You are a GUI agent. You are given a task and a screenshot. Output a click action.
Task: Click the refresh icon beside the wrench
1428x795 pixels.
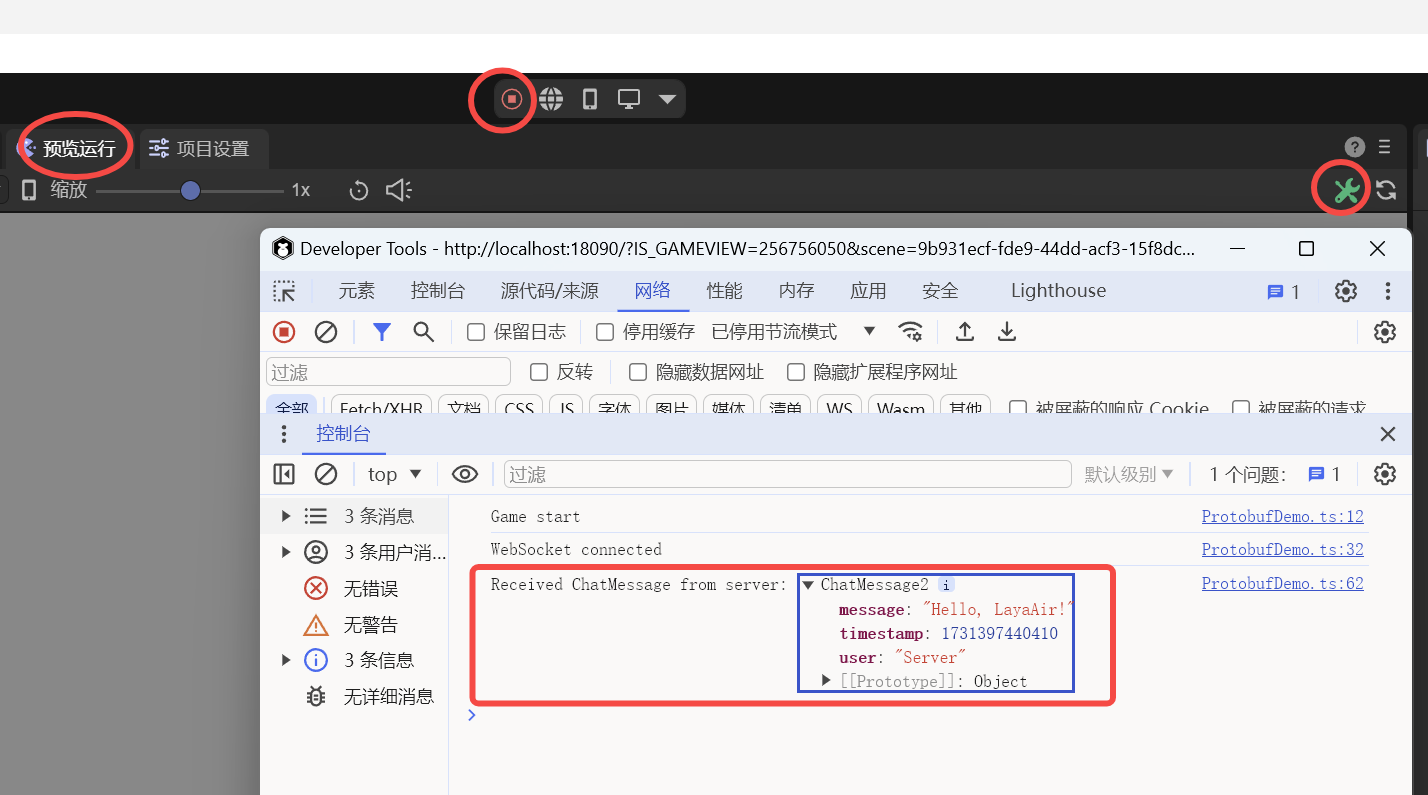[x=1386, y=190]
